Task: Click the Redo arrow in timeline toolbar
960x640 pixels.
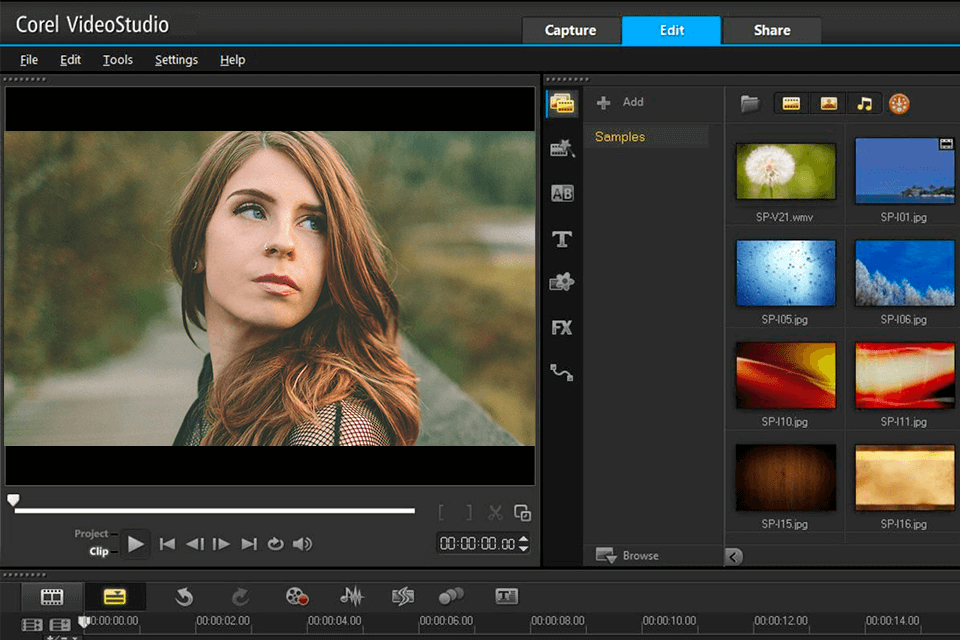Action: click(x=240, y=597)
